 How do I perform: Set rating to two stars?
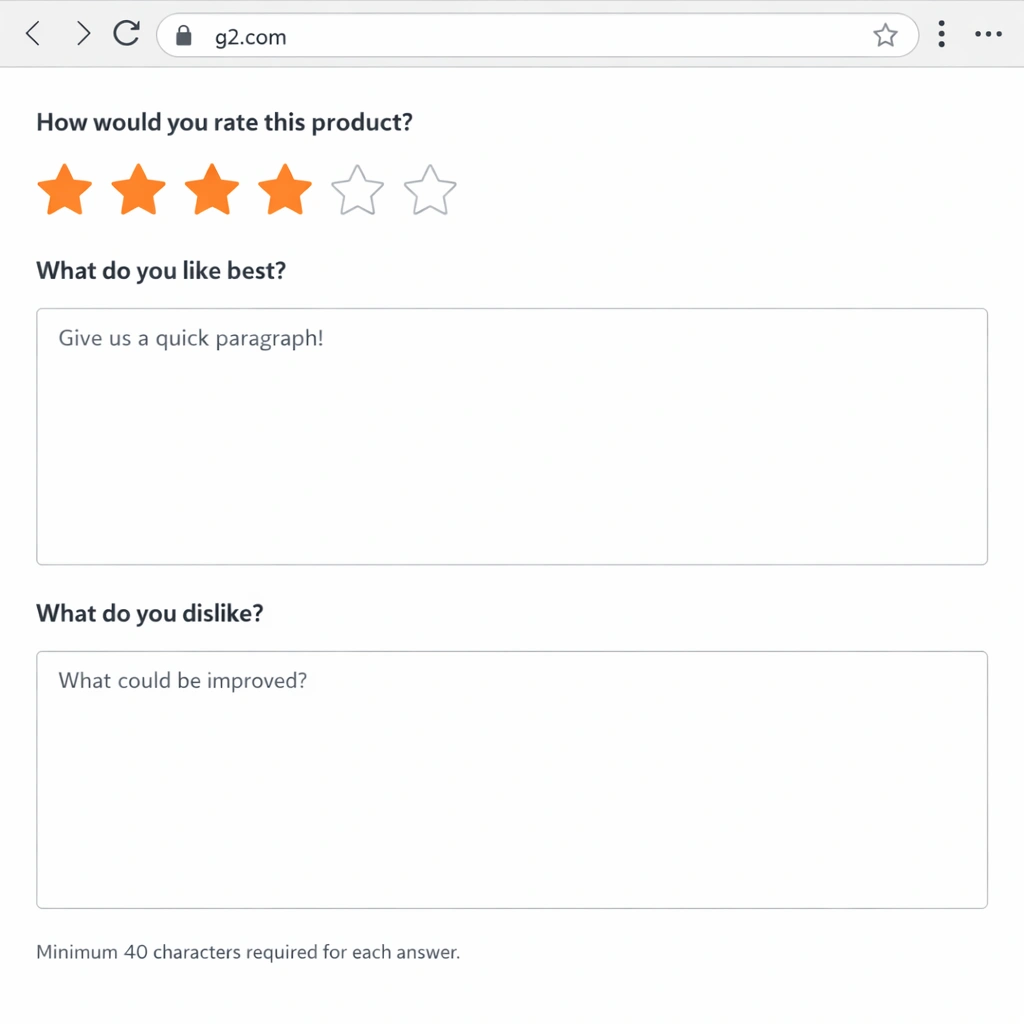coord(138,190)
